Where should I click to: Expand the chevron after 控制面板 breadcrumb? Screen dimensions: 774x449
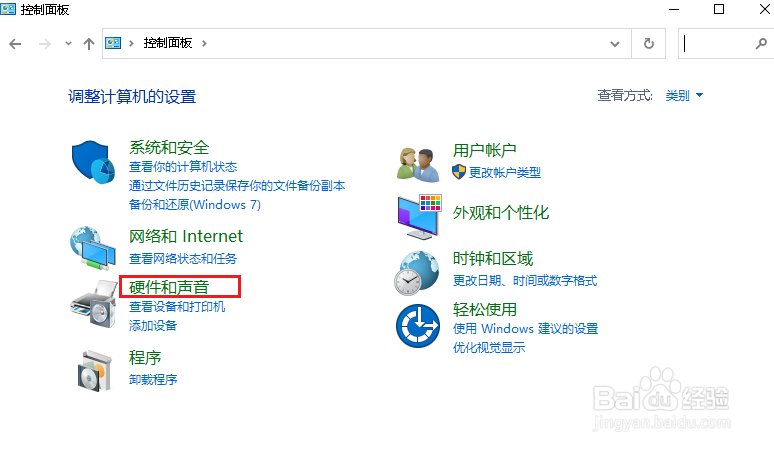coord(204,44)
